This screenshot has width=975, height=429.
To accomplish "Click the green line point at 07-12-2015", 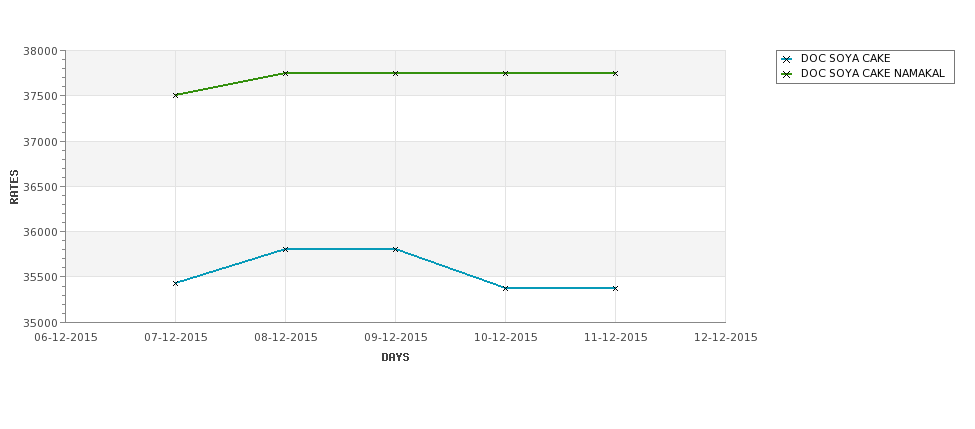I will coord(175,95).
